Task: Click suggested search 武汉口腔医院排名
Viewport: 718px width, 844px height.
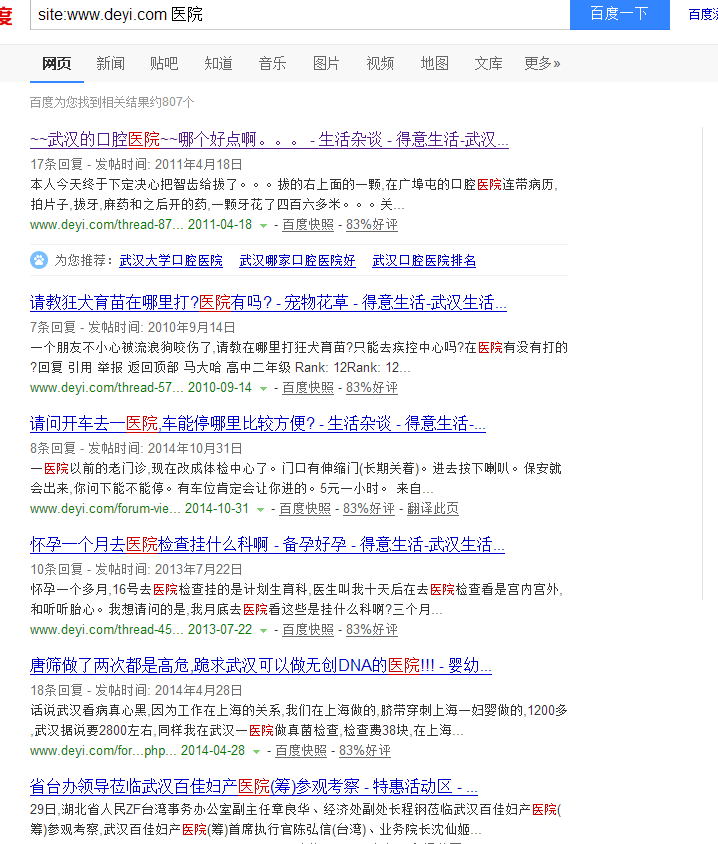Action: (424, 261)
